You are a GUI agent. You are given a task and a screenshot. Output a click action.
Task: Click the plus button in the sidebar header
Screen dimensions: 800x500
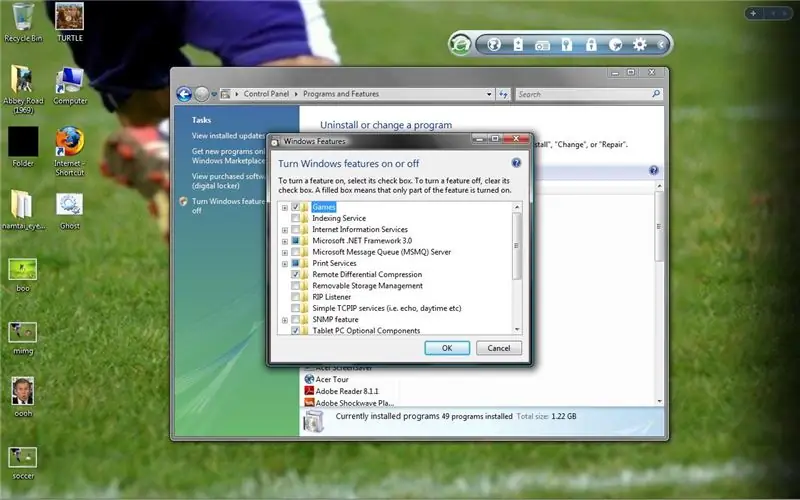753,13
